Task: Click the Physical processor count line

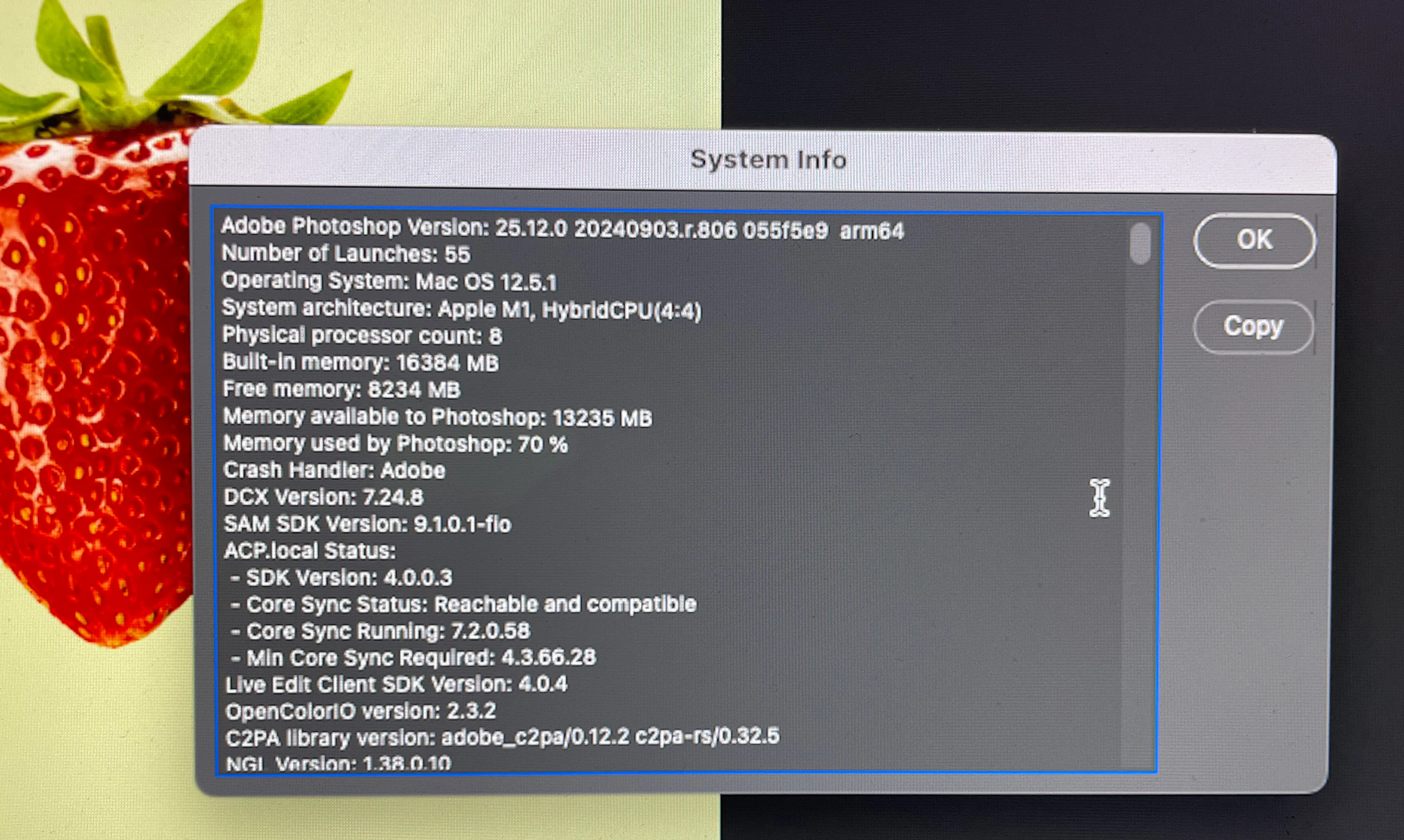Action: click(362, 335)
